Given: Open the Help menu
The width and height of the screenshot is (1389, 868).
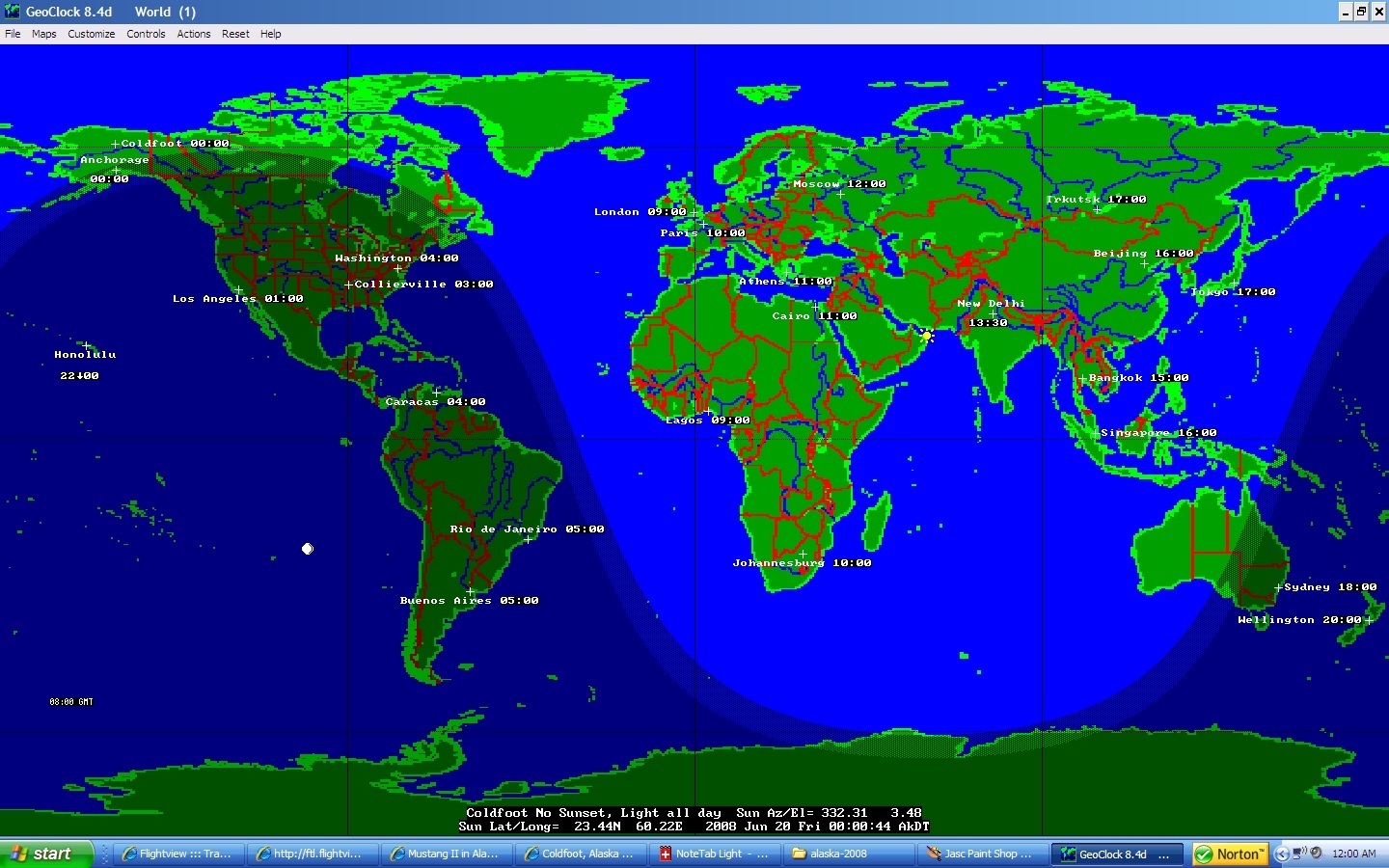Looking at the screenshot, I should (x=271, y=34).
